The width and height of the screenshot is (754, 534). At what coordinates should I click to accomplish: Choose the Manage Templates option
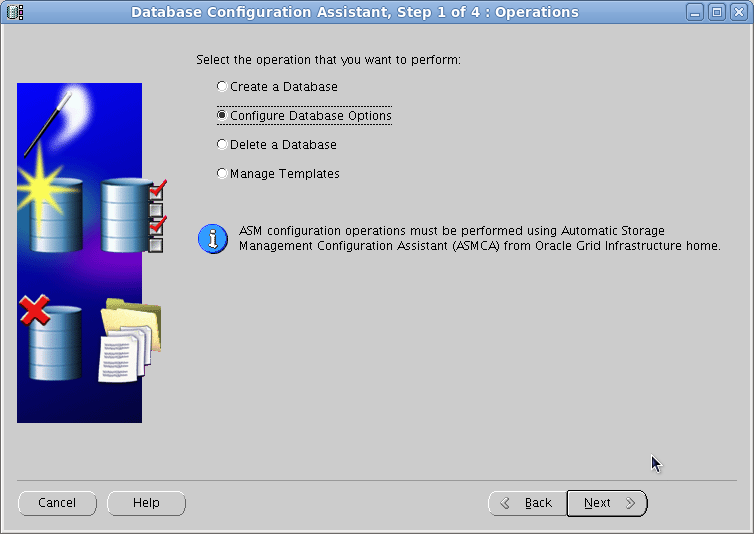(x=278, y=173)
